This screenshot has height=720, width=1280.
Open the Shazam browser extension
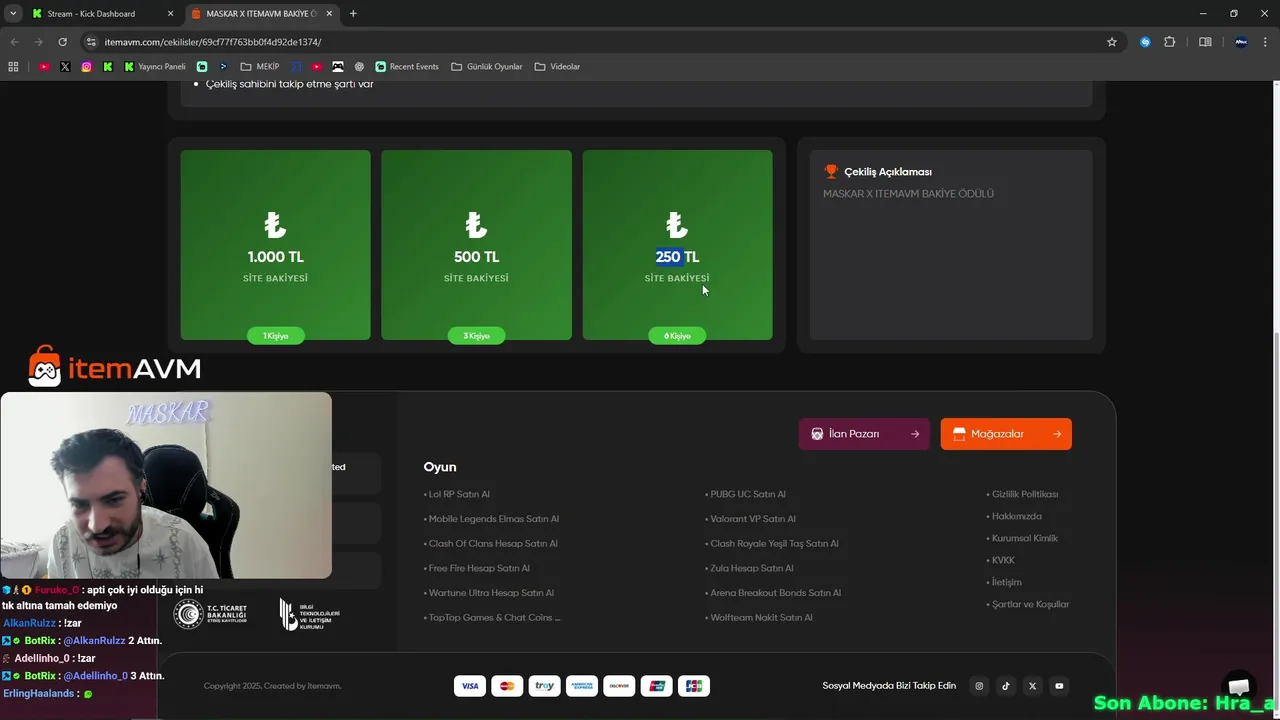pyautogui.click(x=1145, y=42)
